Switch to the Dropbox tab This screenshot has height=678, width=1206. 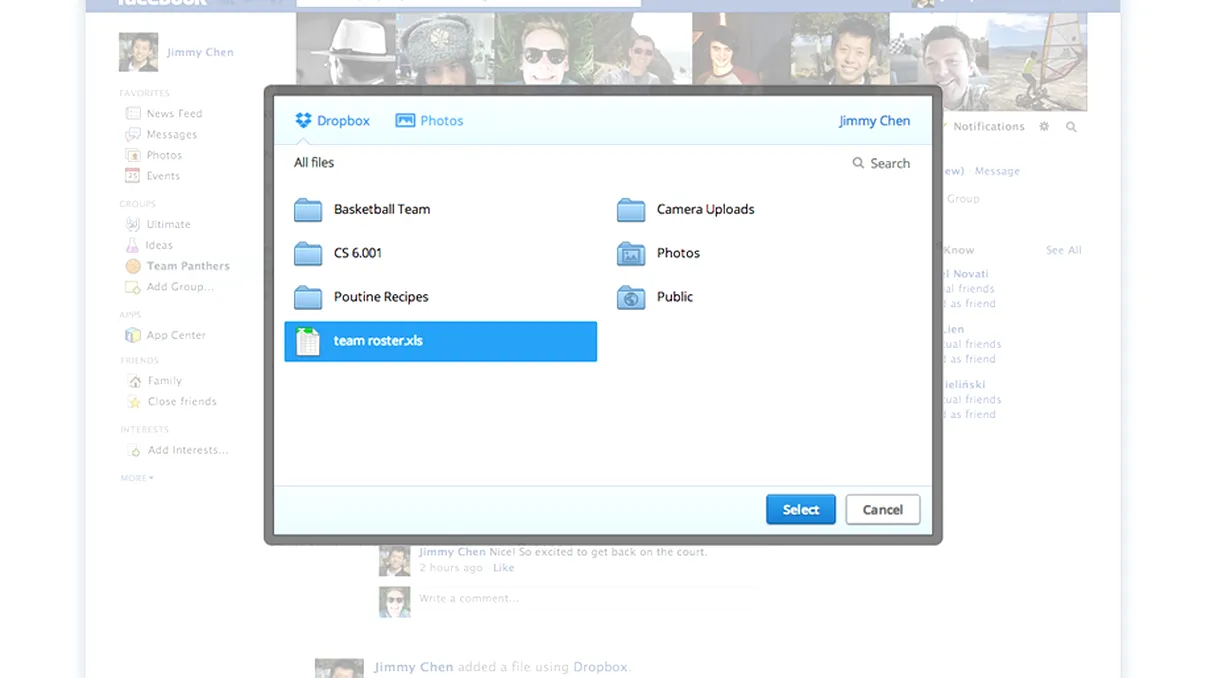pos(332,121)
